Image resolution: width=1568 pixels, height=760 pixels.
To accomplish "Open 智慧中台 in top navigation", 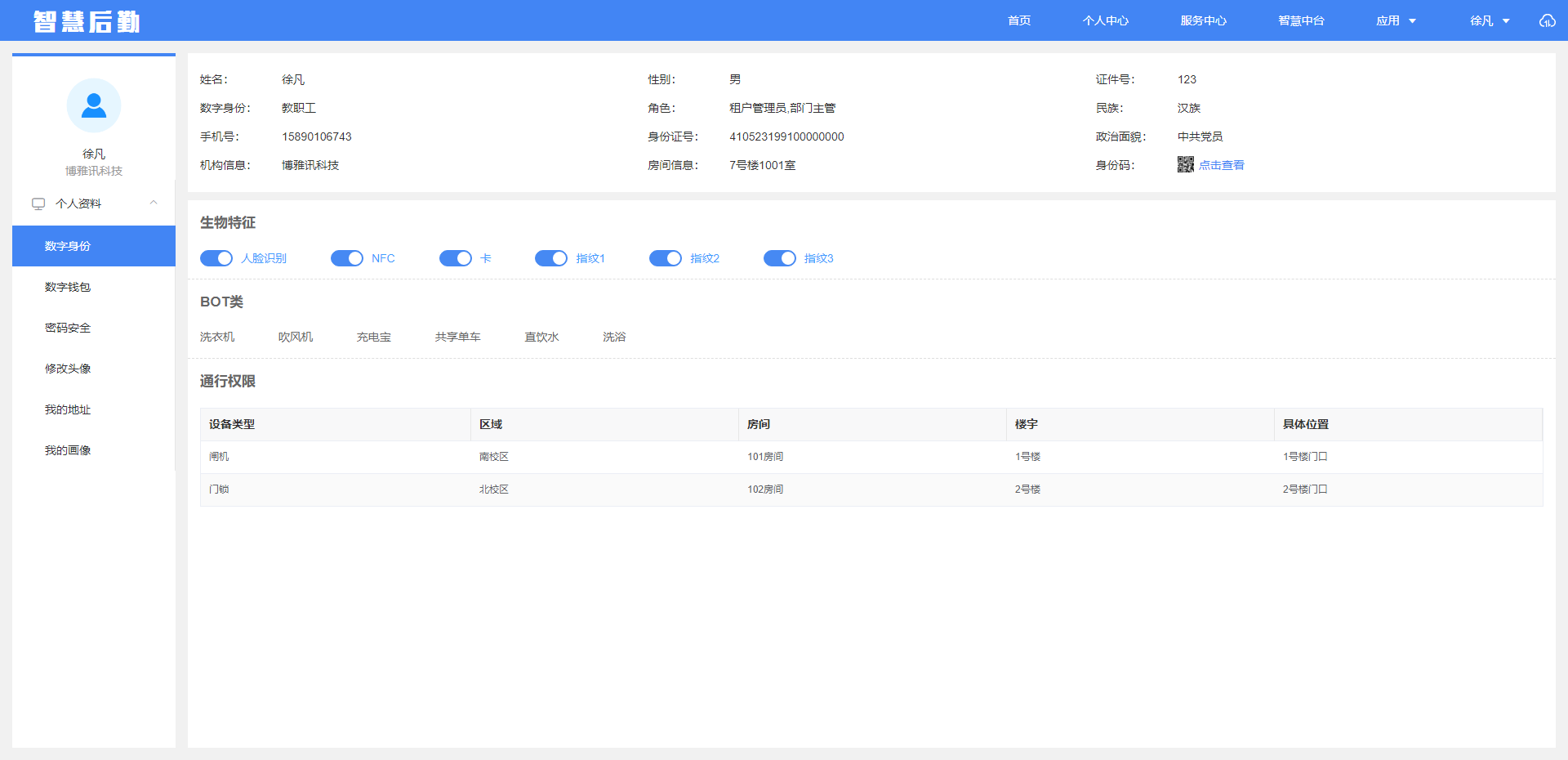I will tap(1301, 20).
